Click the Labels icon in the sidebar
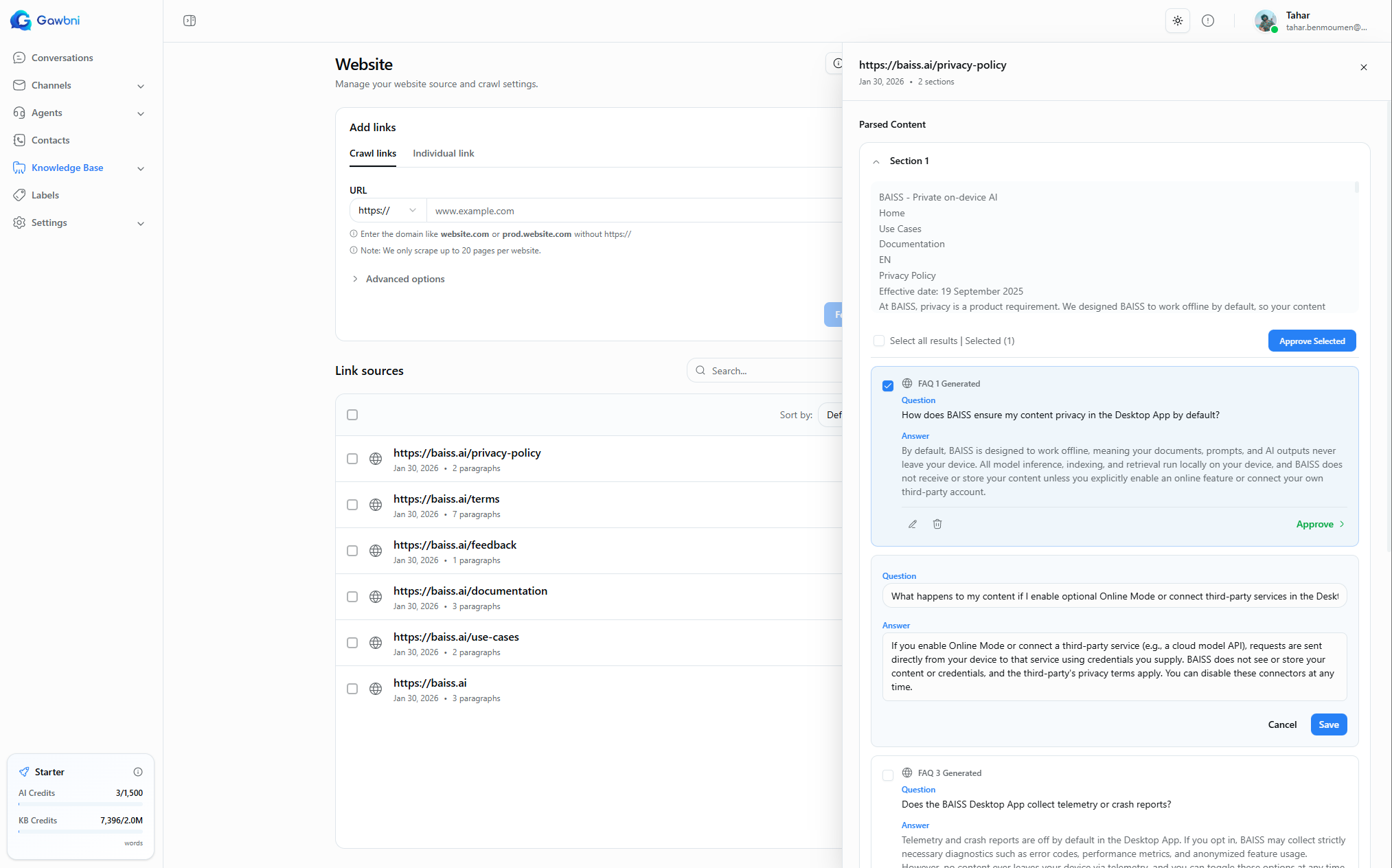Screen dimensions: 1392x868 (21, 195)
